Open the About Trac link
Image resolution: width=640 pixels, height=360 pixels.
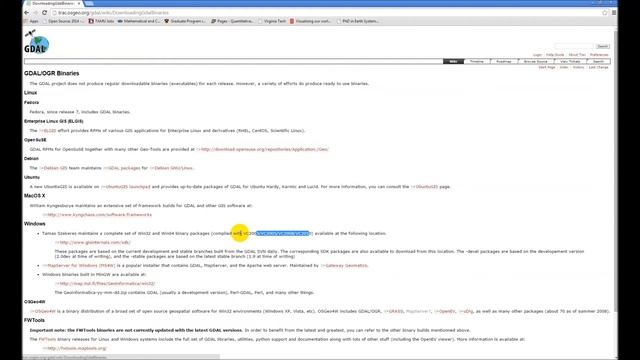(x=577, y=55)
